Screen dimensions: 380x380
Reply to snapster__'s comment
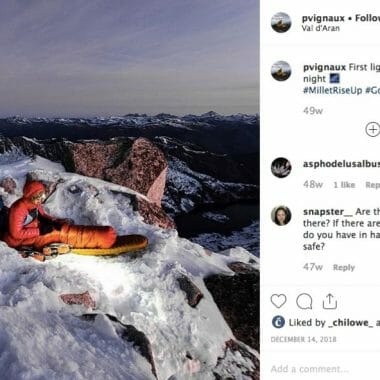pyautogui.click(x=344, y=267)
